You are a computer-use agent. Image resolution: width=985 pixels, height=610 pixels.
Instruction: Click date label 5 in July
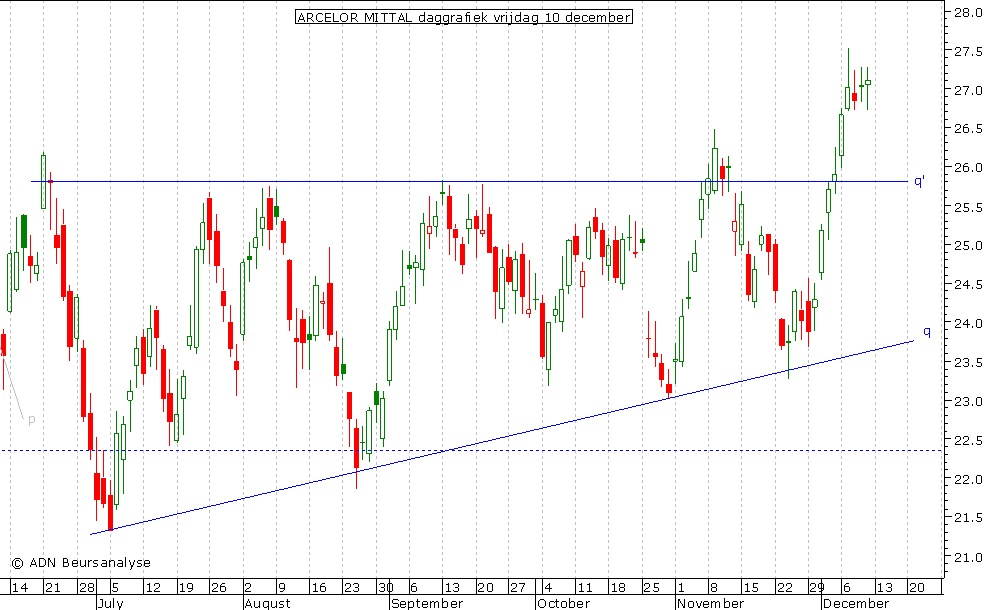pyautogui.click(x=115, y=587)
